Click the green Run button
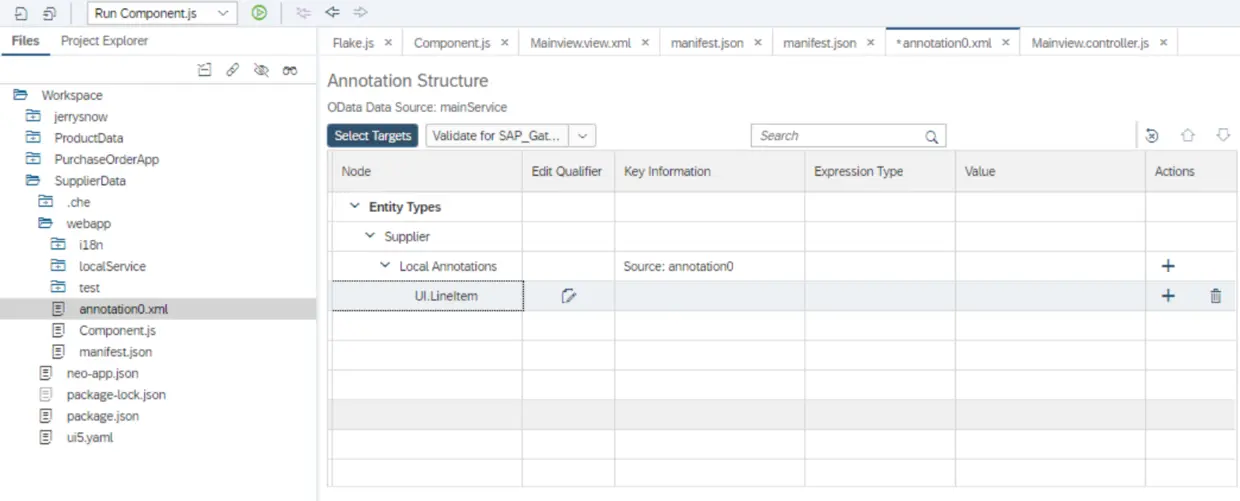This screenshot has width=1240, height=501. [x=259, y=13]
